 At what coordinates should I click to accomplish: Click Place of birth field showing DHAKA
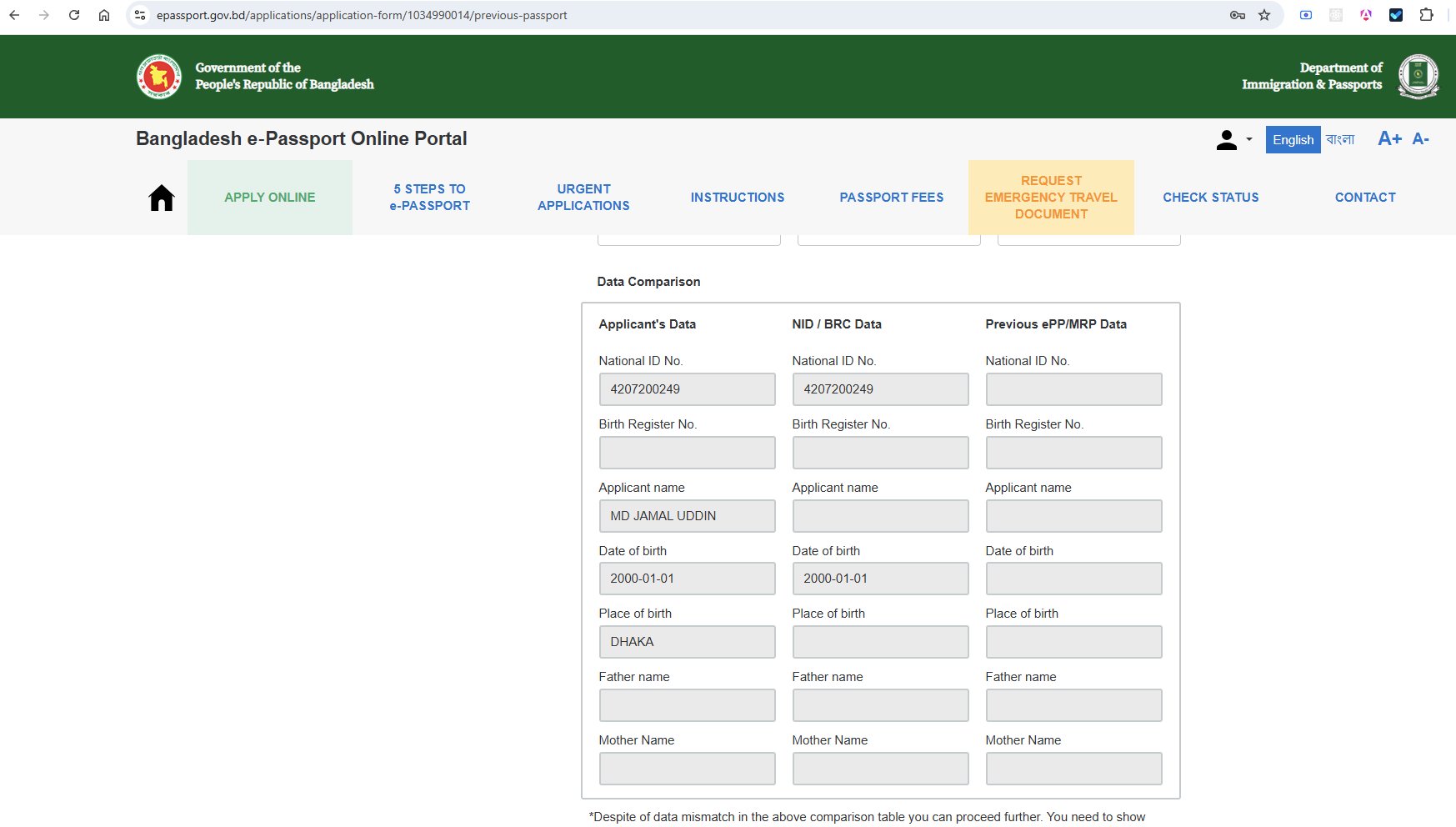click(687, 642)
